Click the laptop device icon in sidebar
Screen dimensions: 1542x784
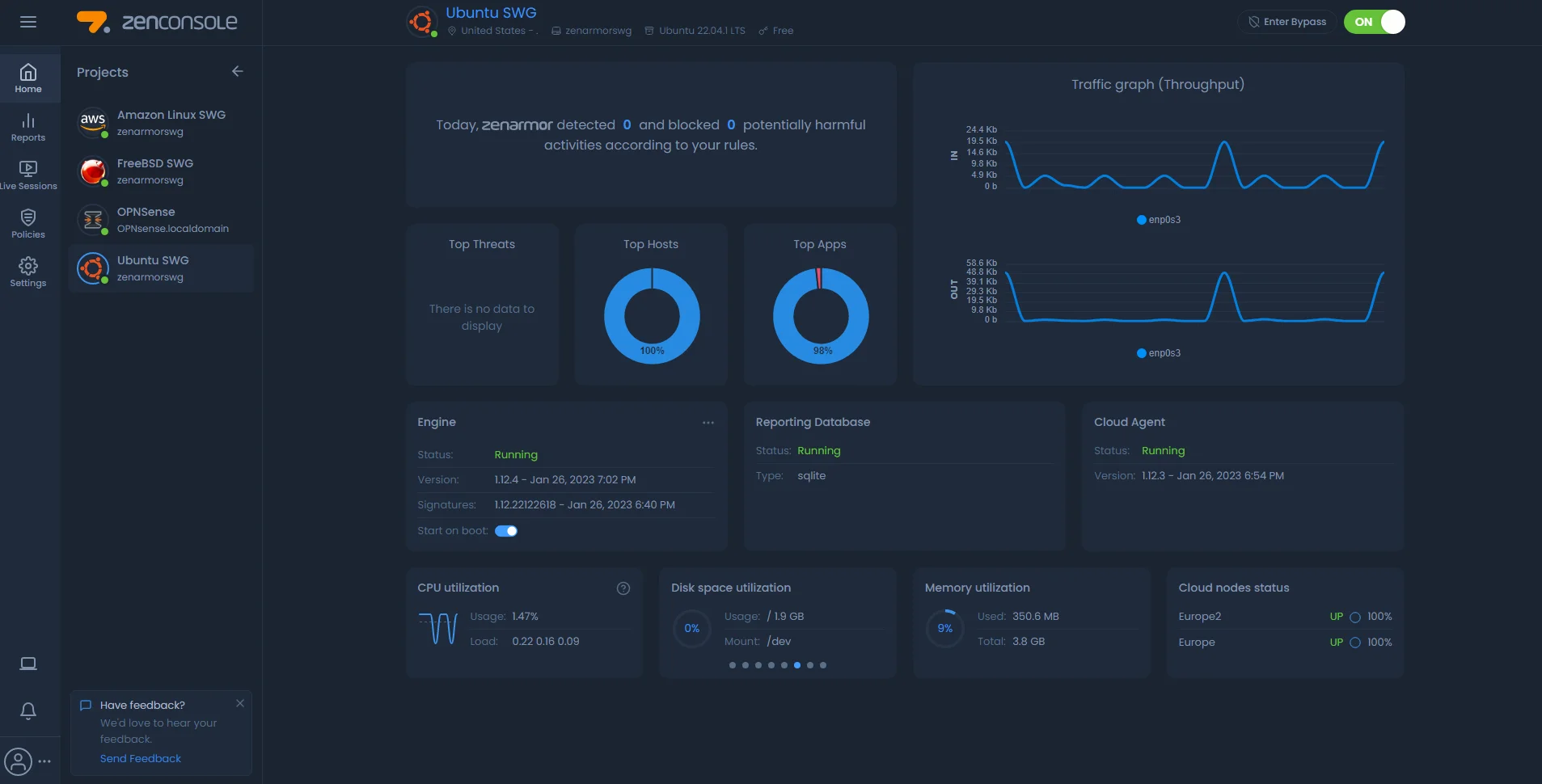tap(28, 664)
